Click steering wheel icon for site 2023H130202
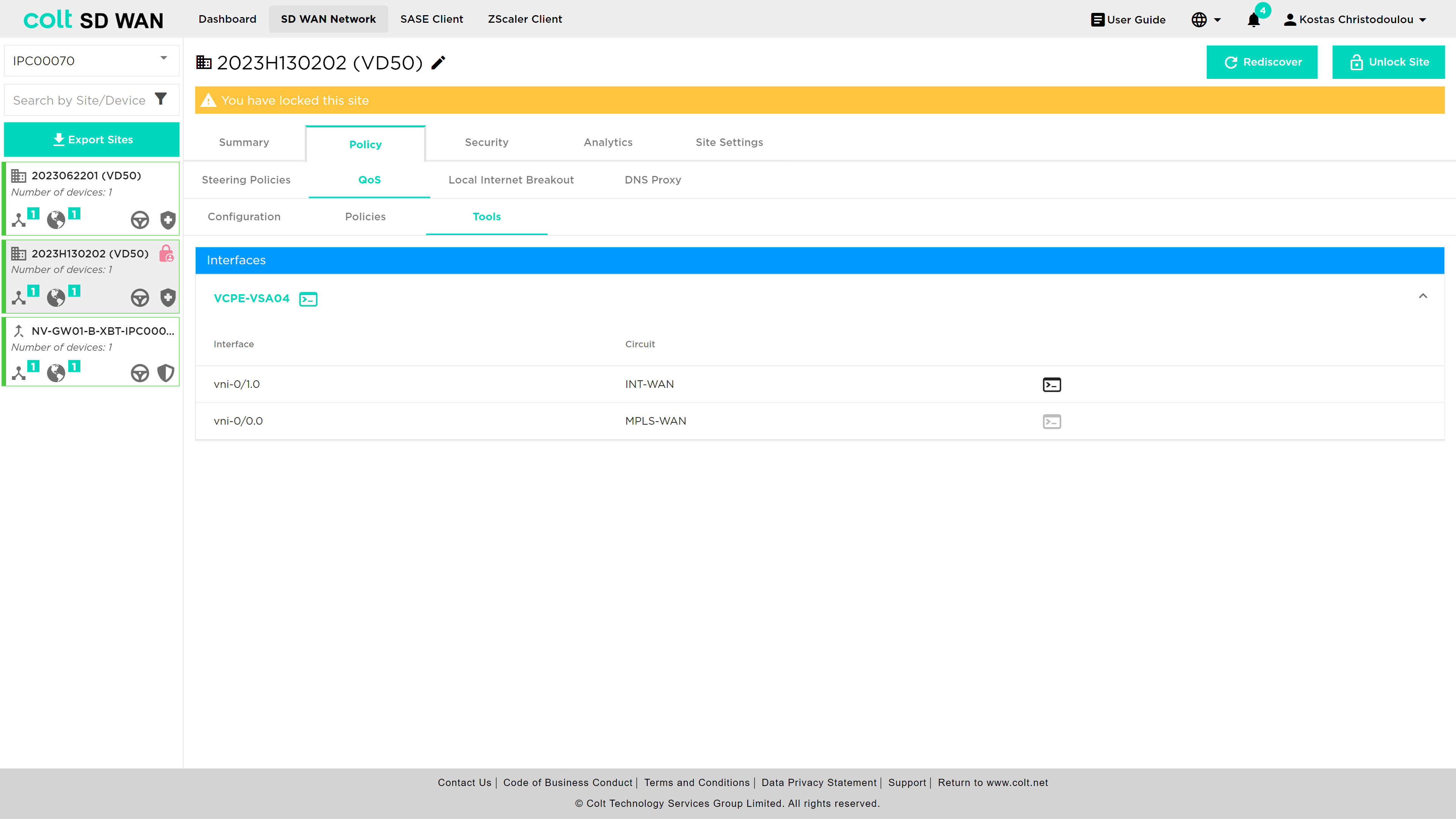 [x=140, y=297]
